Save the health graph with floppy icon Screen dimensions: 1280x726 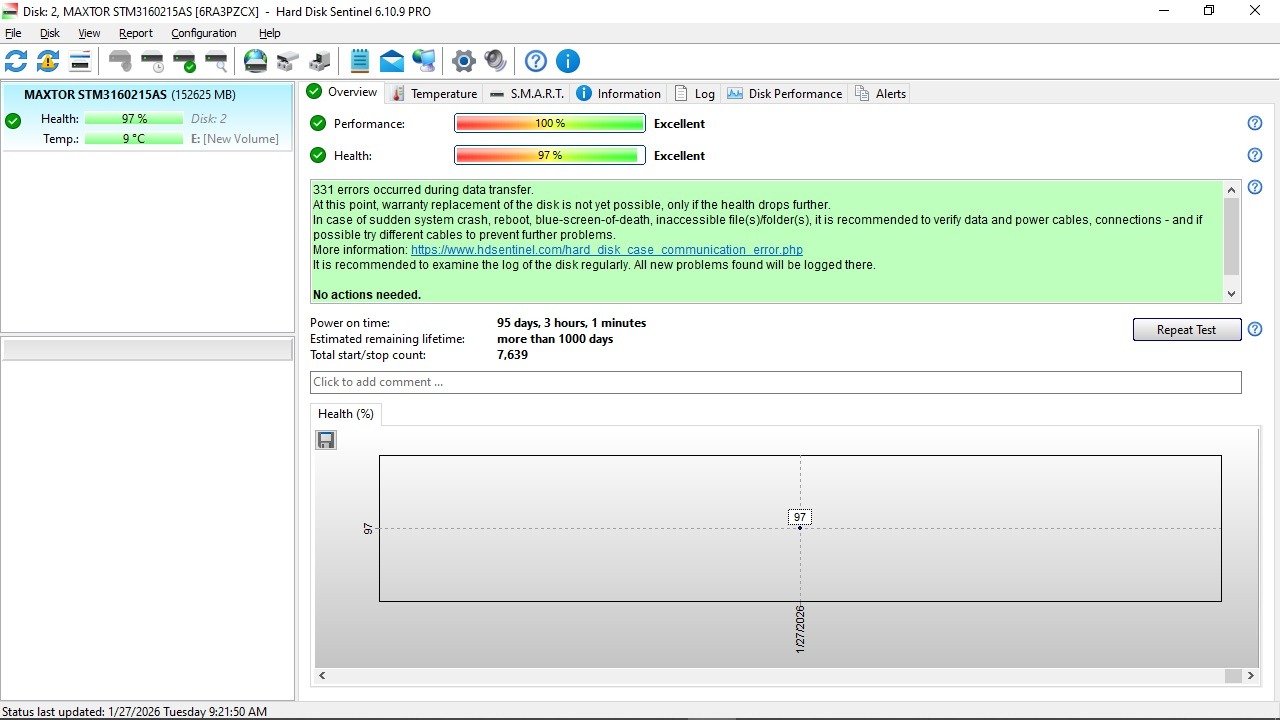point(326,440)
